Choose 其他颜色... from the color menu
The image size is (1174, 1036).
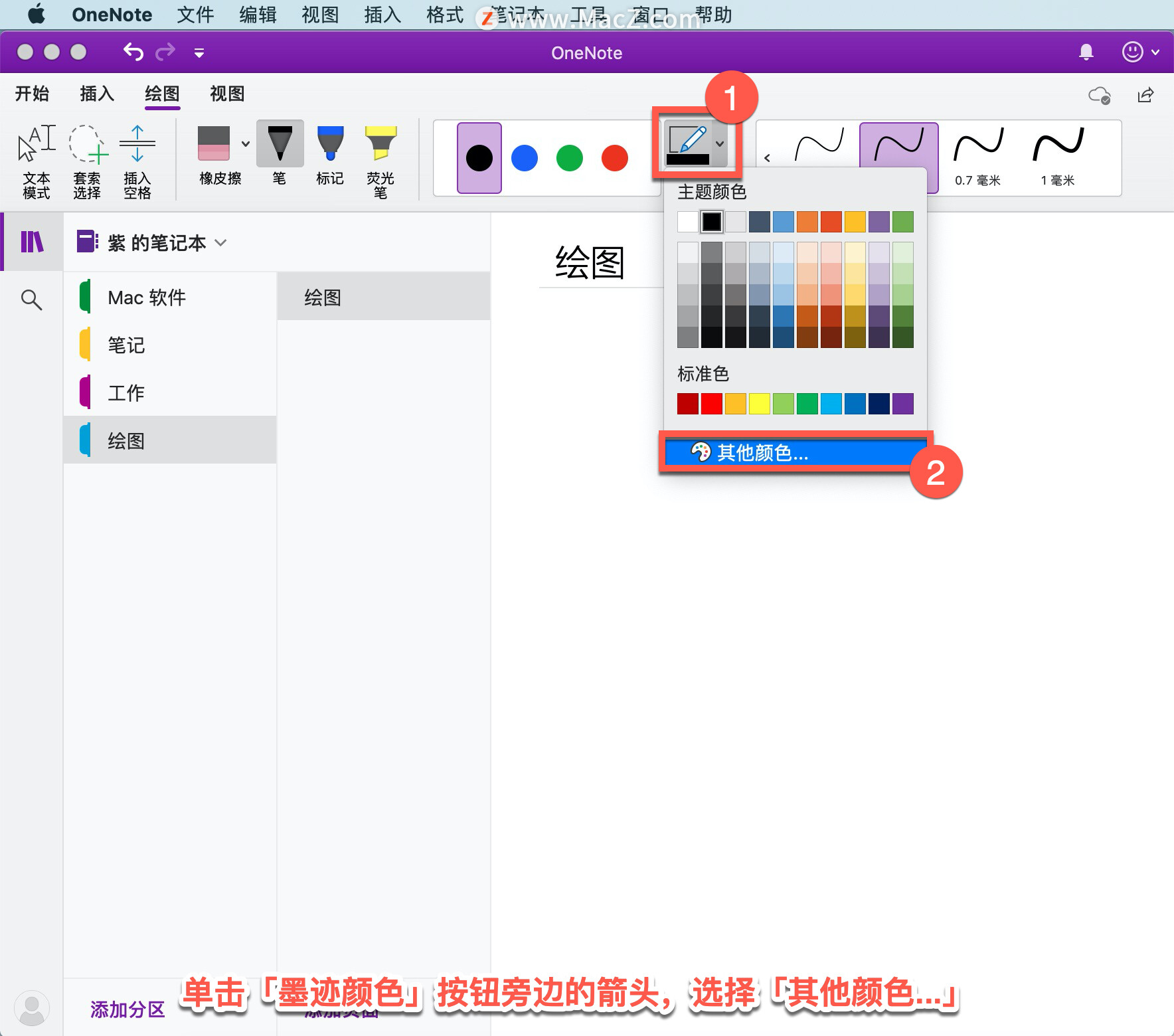(796, 452)
